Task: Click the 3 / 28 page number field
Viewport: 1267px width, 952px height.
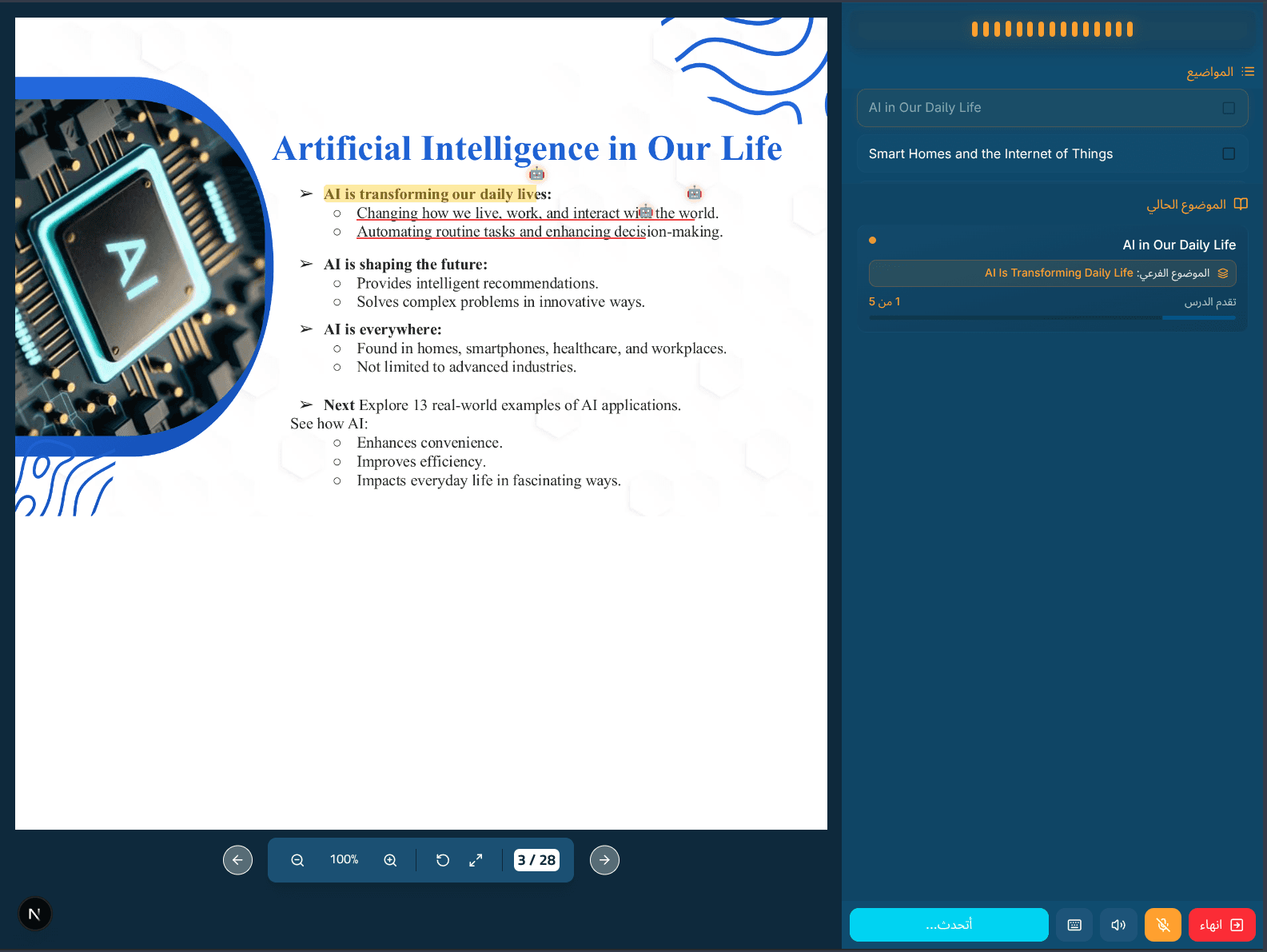Action: (x=536, y=860)
